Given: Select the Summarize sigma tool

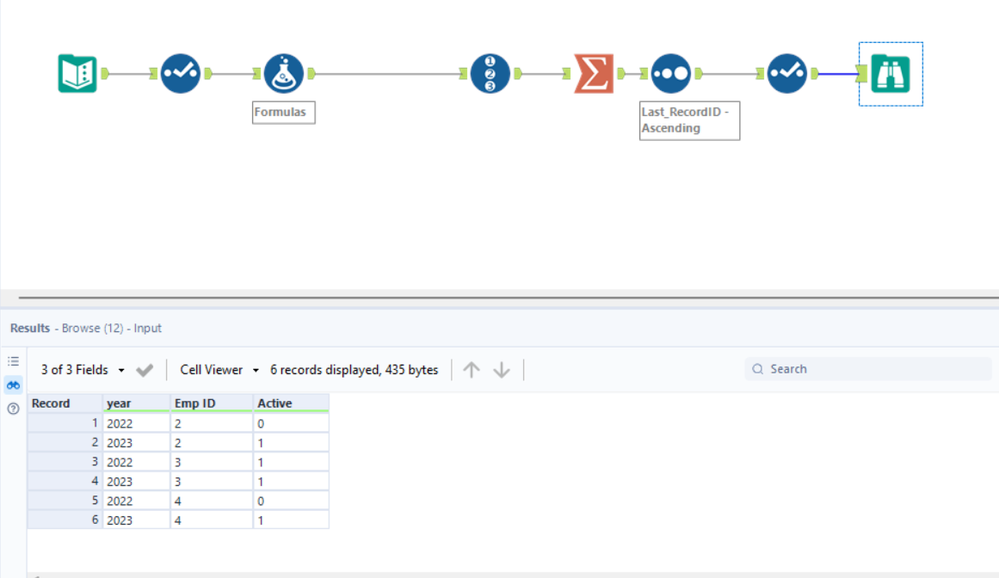Looking at the screenshot, I should point(594,73).
